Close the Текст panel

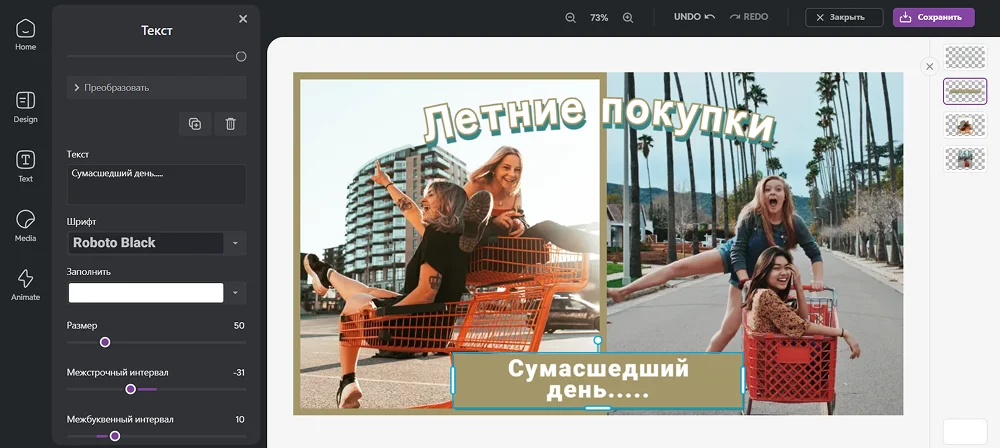(243, 19)
